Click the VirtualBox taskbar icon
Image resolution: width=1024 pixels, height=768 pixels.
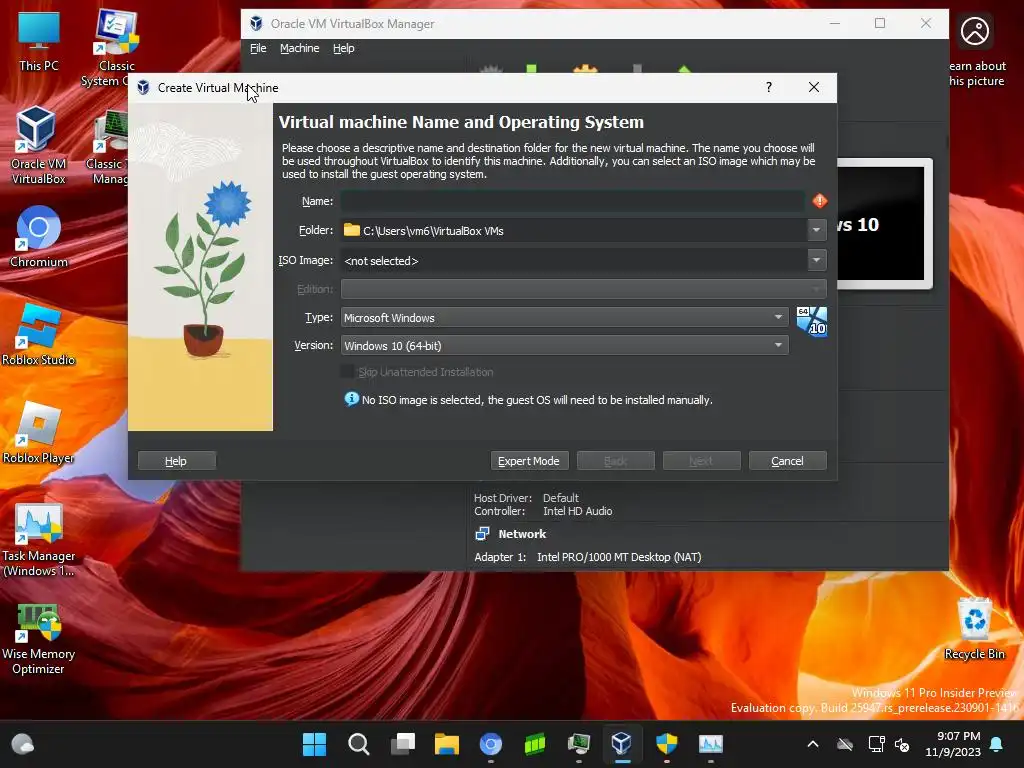point(621,744)
